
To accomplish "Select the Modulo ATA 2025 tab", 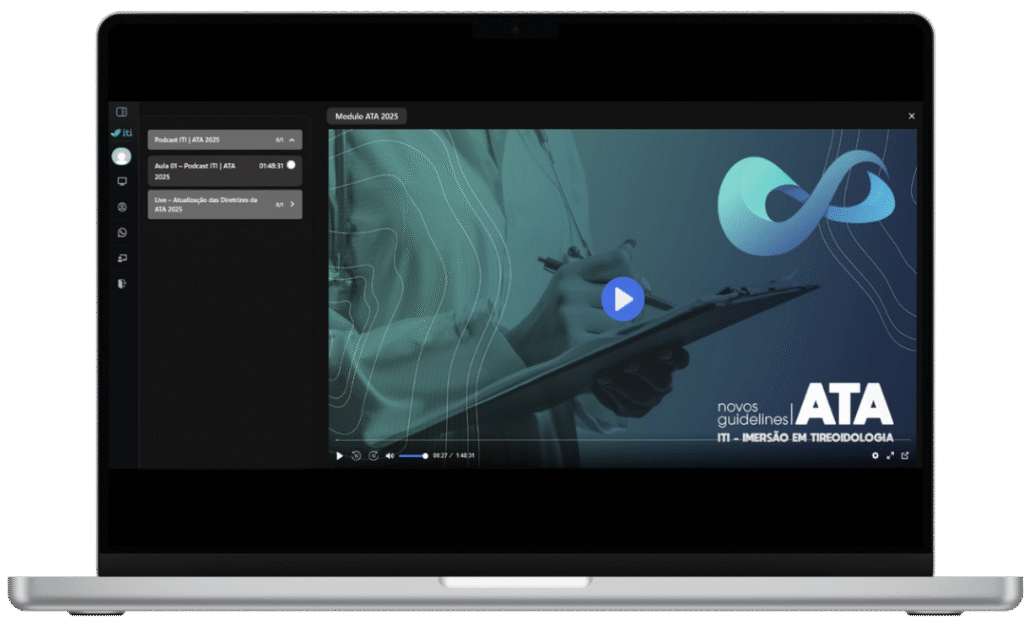I will point(367,116).
